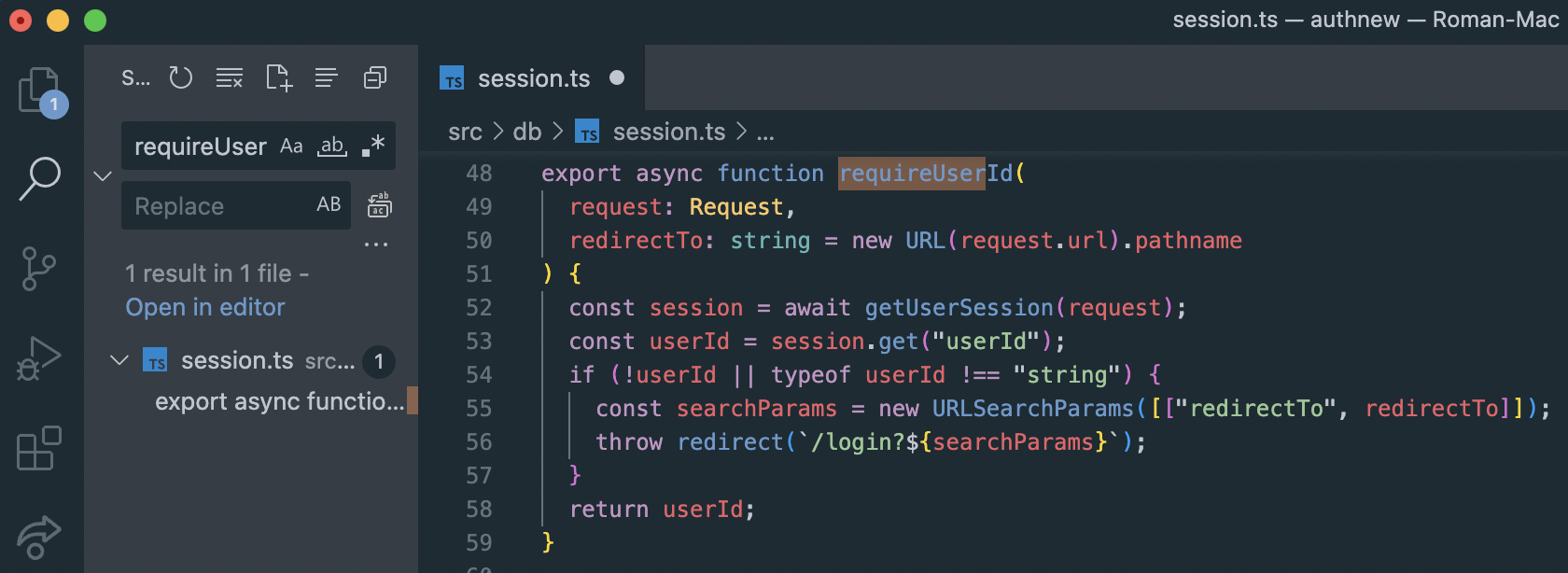This screenshot has width=1568, height=573.
Task: Toggle Preserve Case in replace box
Action: 329,205
